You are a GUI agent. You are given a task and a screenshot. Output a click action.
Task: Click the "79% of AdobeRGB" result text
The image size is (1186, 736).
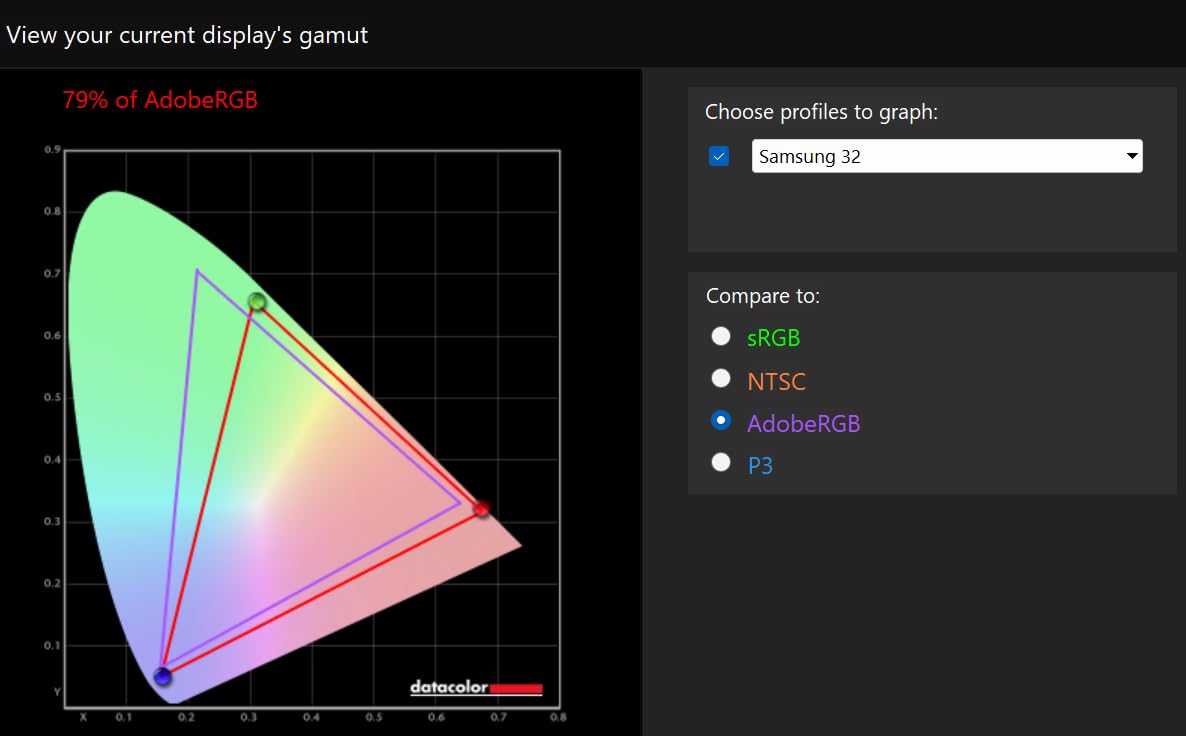click(160, 100)
